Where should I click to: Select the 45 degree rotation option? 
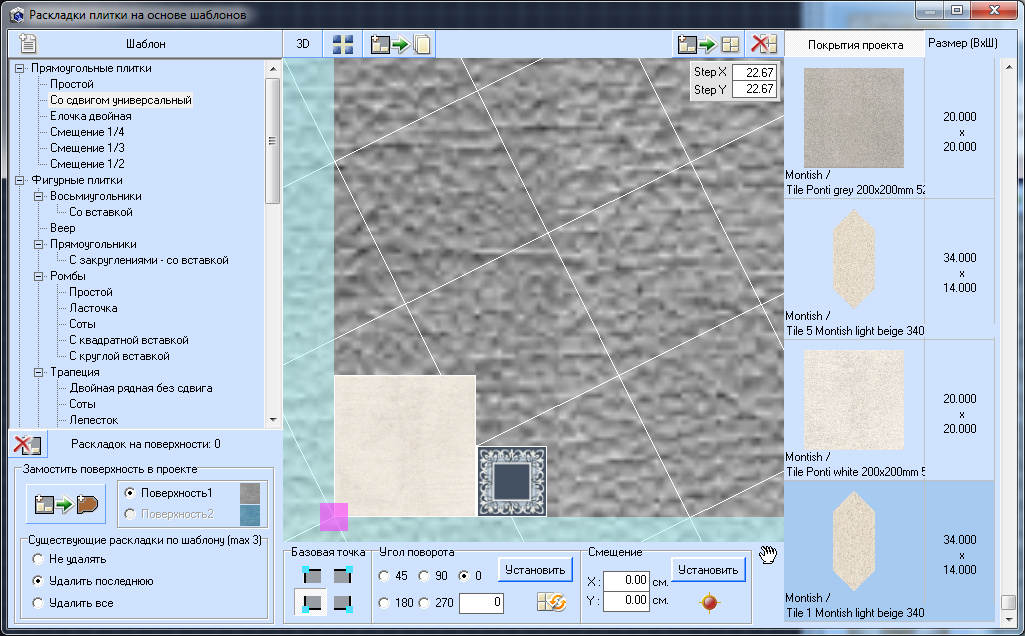(x=385, y=575)
